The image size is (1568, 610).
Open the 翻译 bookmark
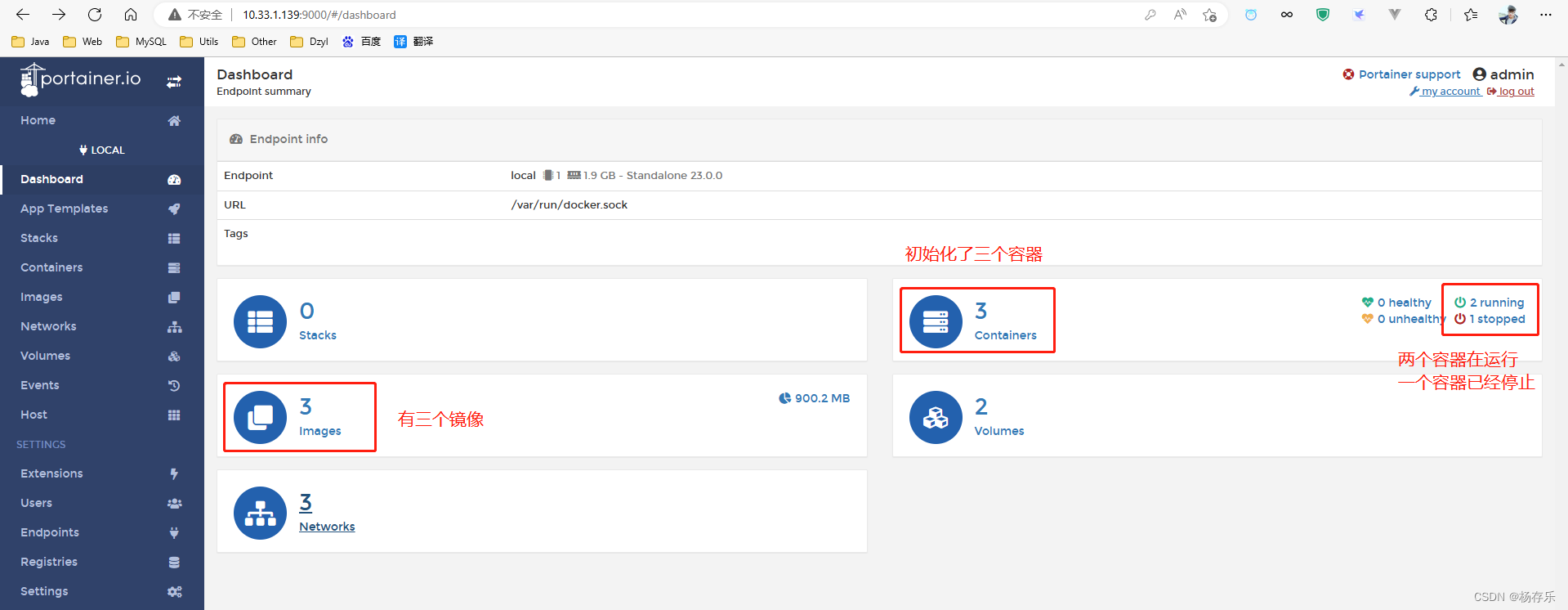413,42
